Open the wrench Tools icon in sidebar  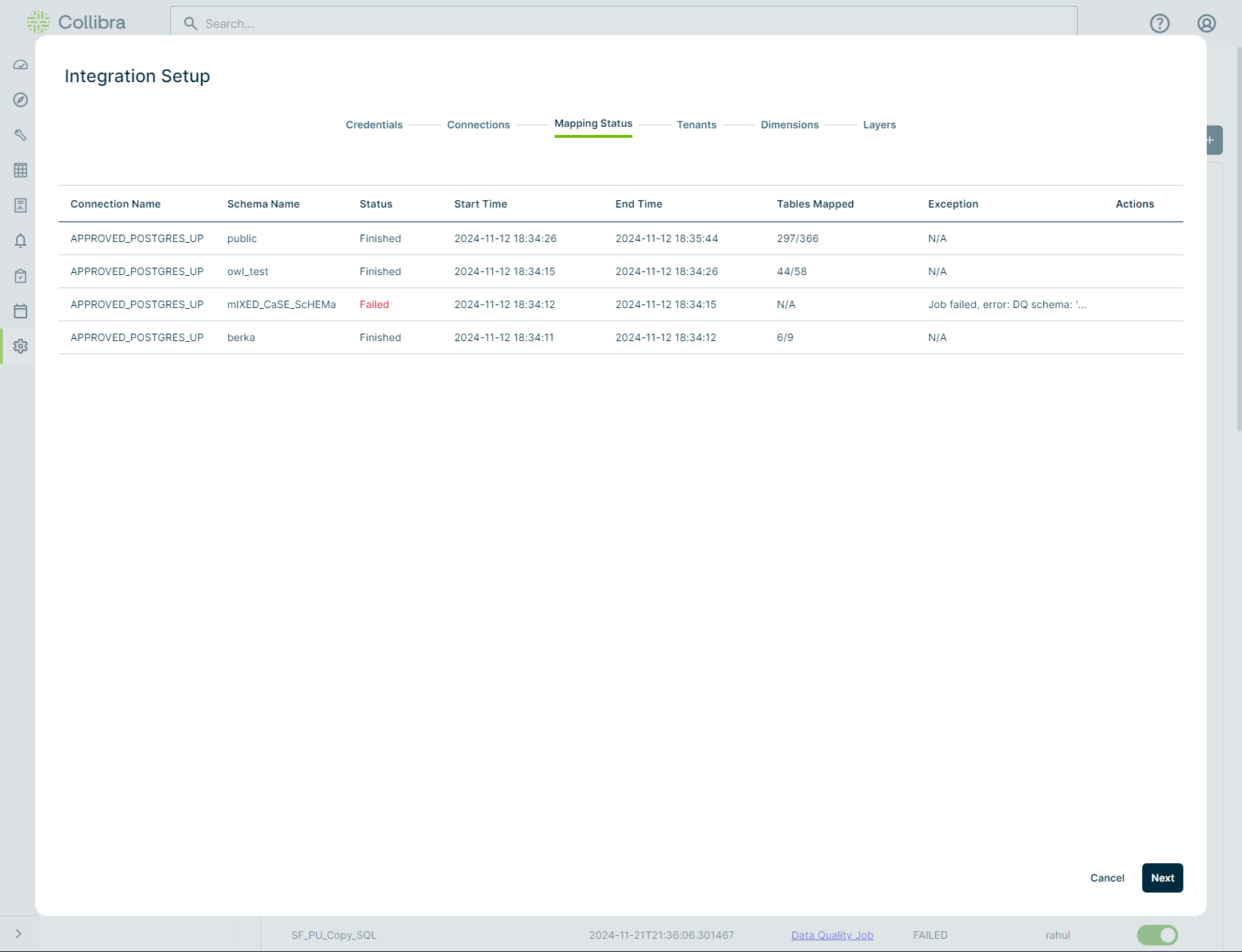20,135
